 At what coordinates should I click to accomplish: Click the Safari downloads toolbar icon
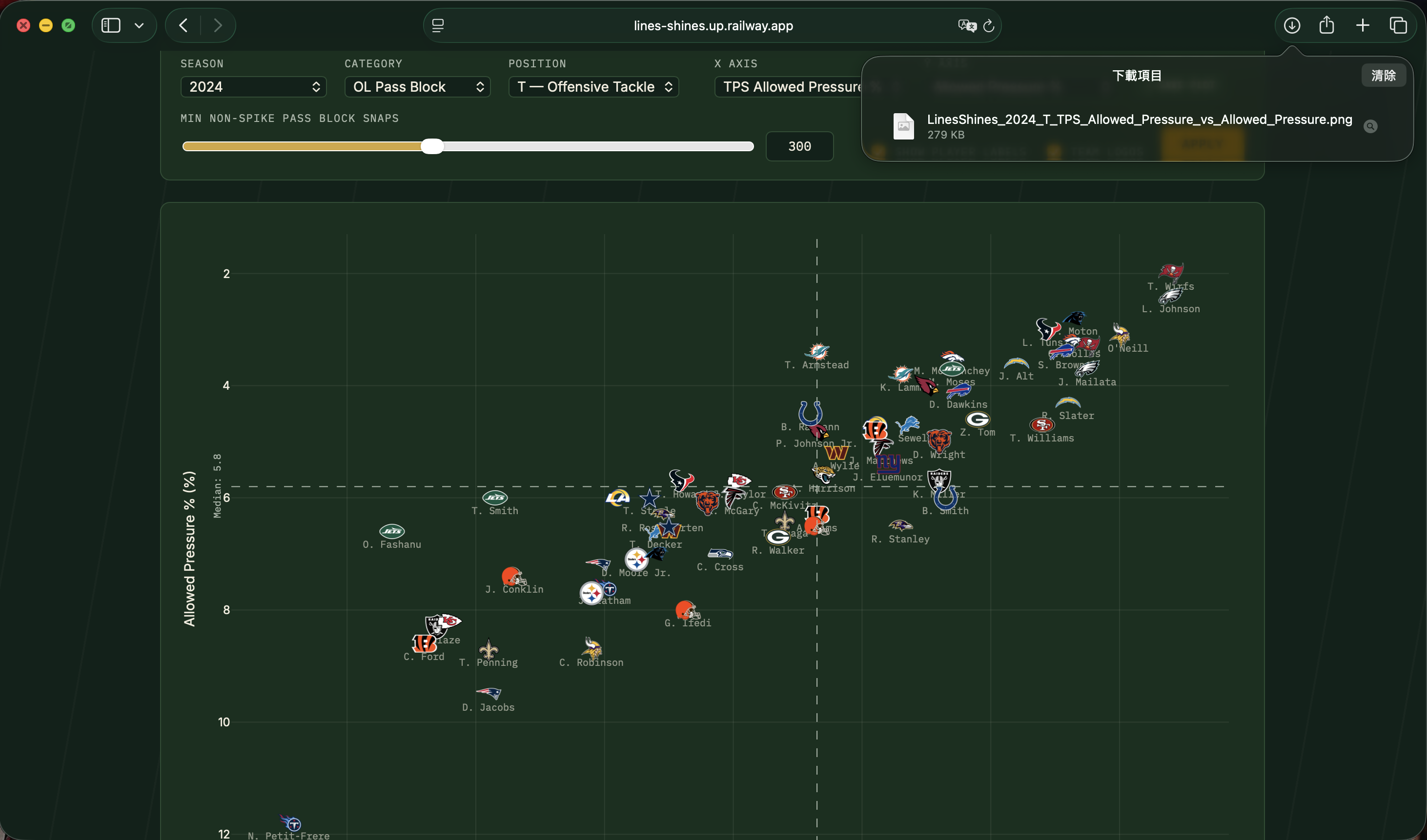tap(1292, 25)
